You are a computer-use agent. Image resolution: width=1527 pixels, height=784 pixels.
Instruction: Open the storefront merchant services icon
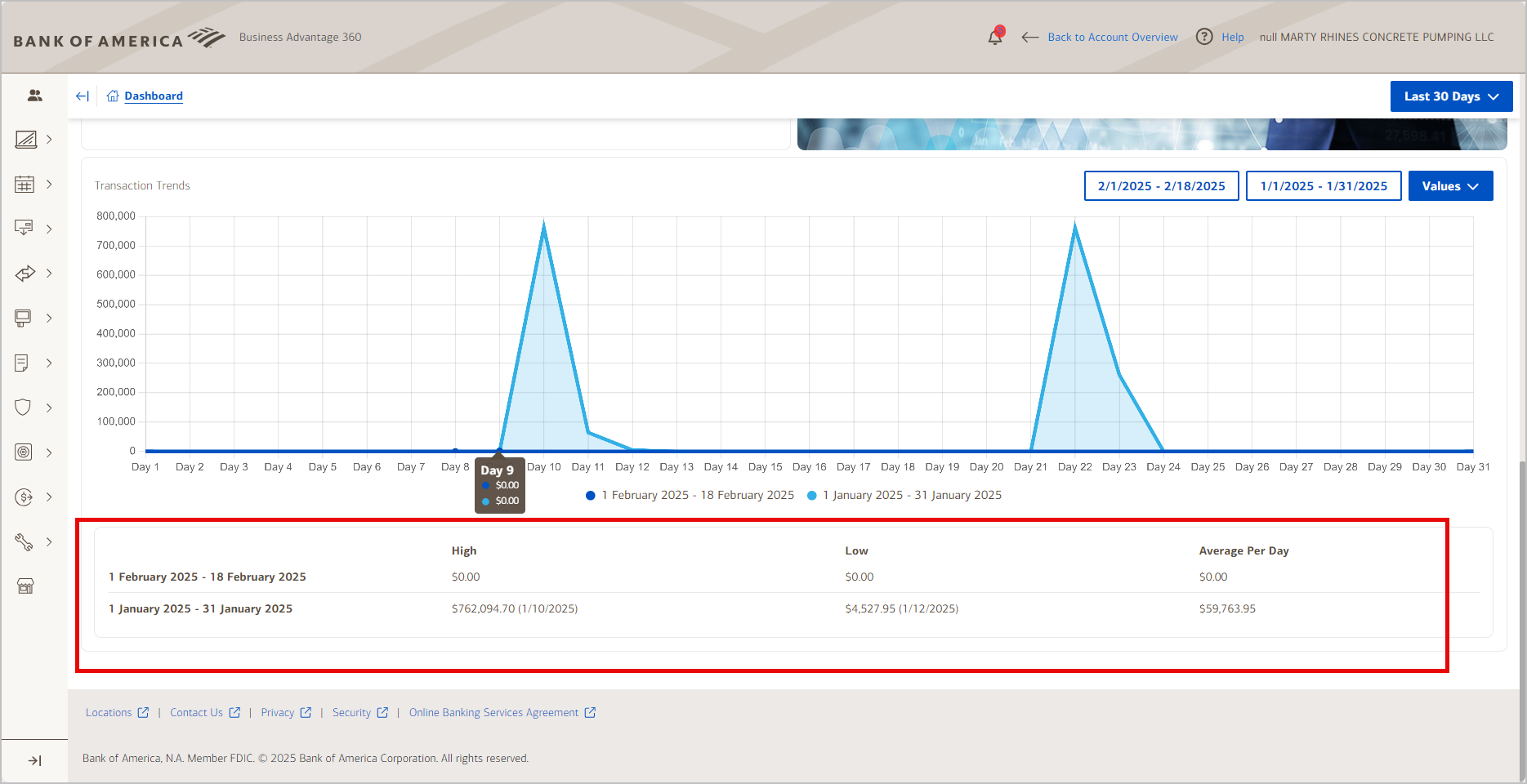[25, 586]
